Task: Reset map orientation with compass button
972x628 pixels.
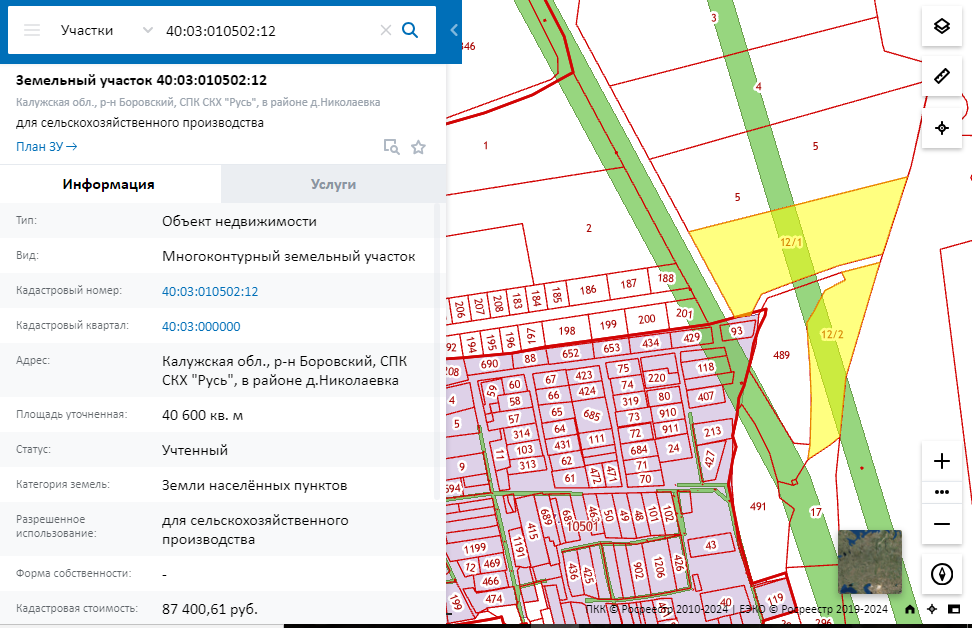Action: [942, 573]
